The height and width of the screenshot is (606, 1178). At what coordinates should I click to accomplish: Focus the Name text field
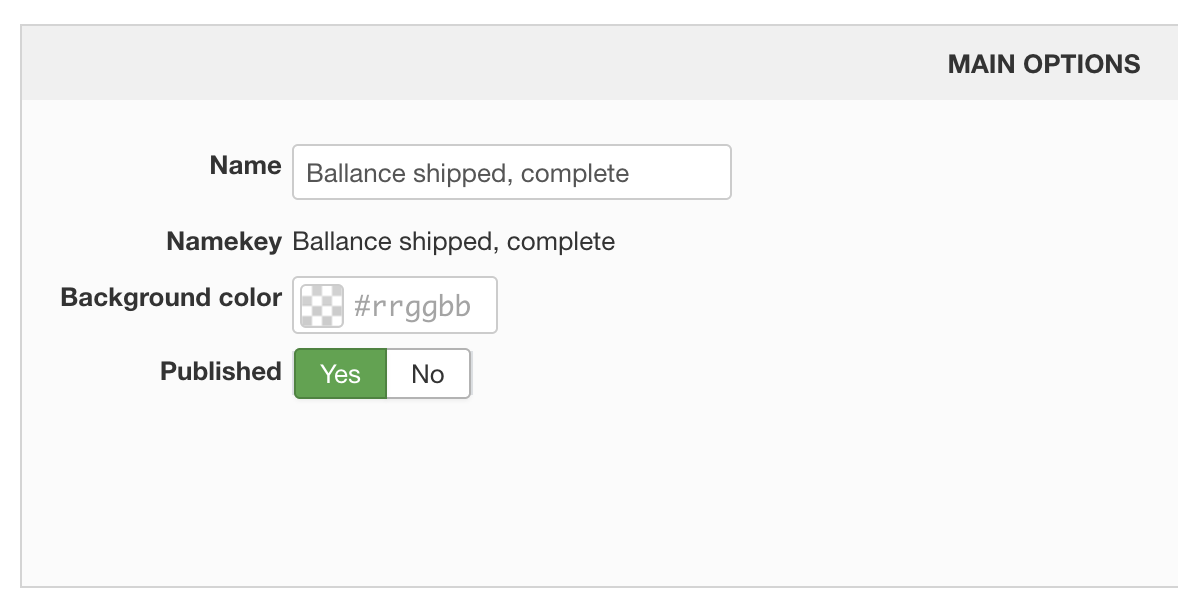(x=511, y=173)
